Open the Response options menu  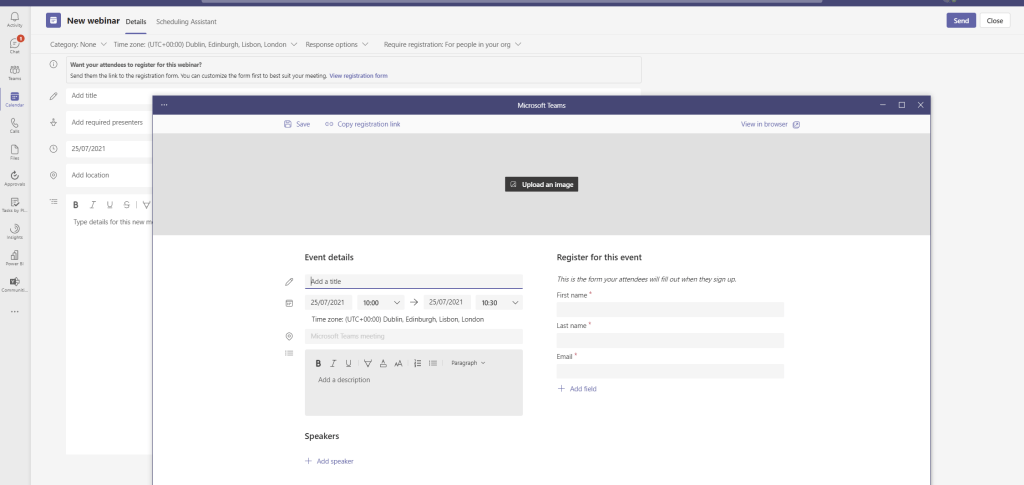pyautogui.click(x=337, y=44)
